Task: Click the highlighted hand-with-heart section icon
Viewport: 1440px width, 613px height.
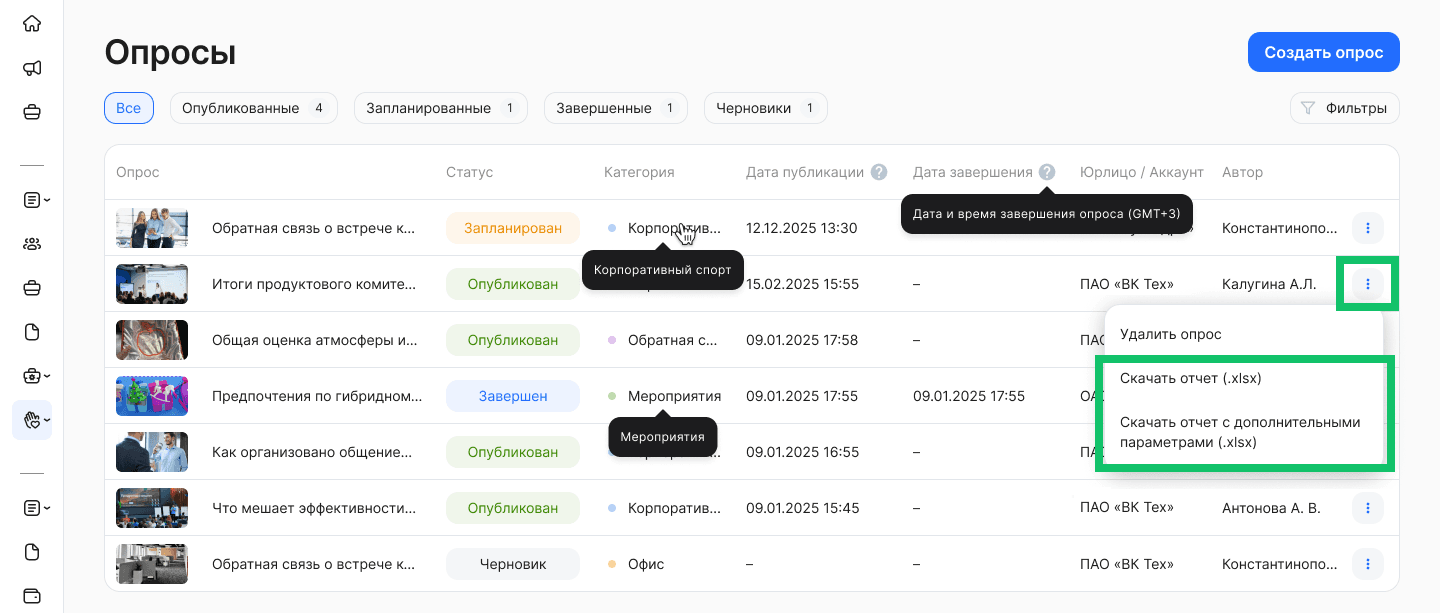Action: pyautogui.click(x=32, y=419)
